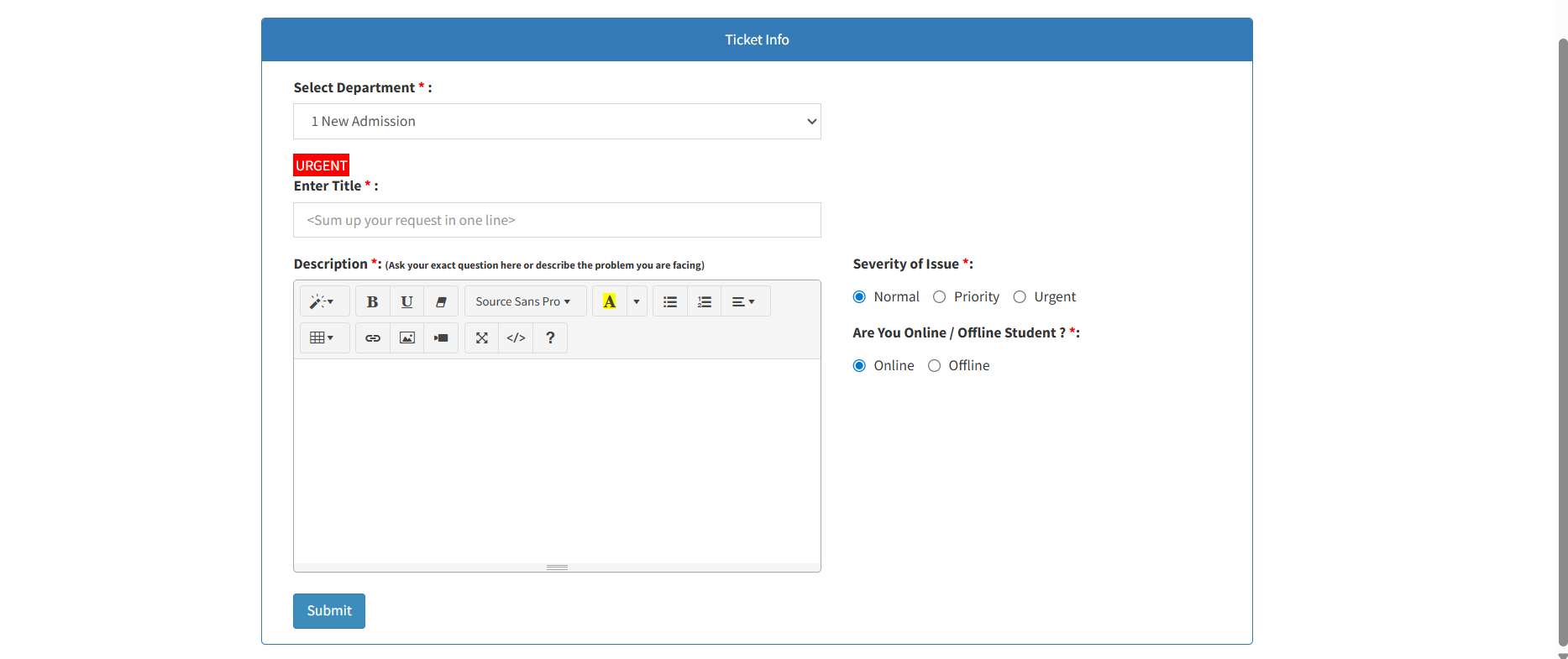Remove font style with eraser icon

click(x=441, y=301)
